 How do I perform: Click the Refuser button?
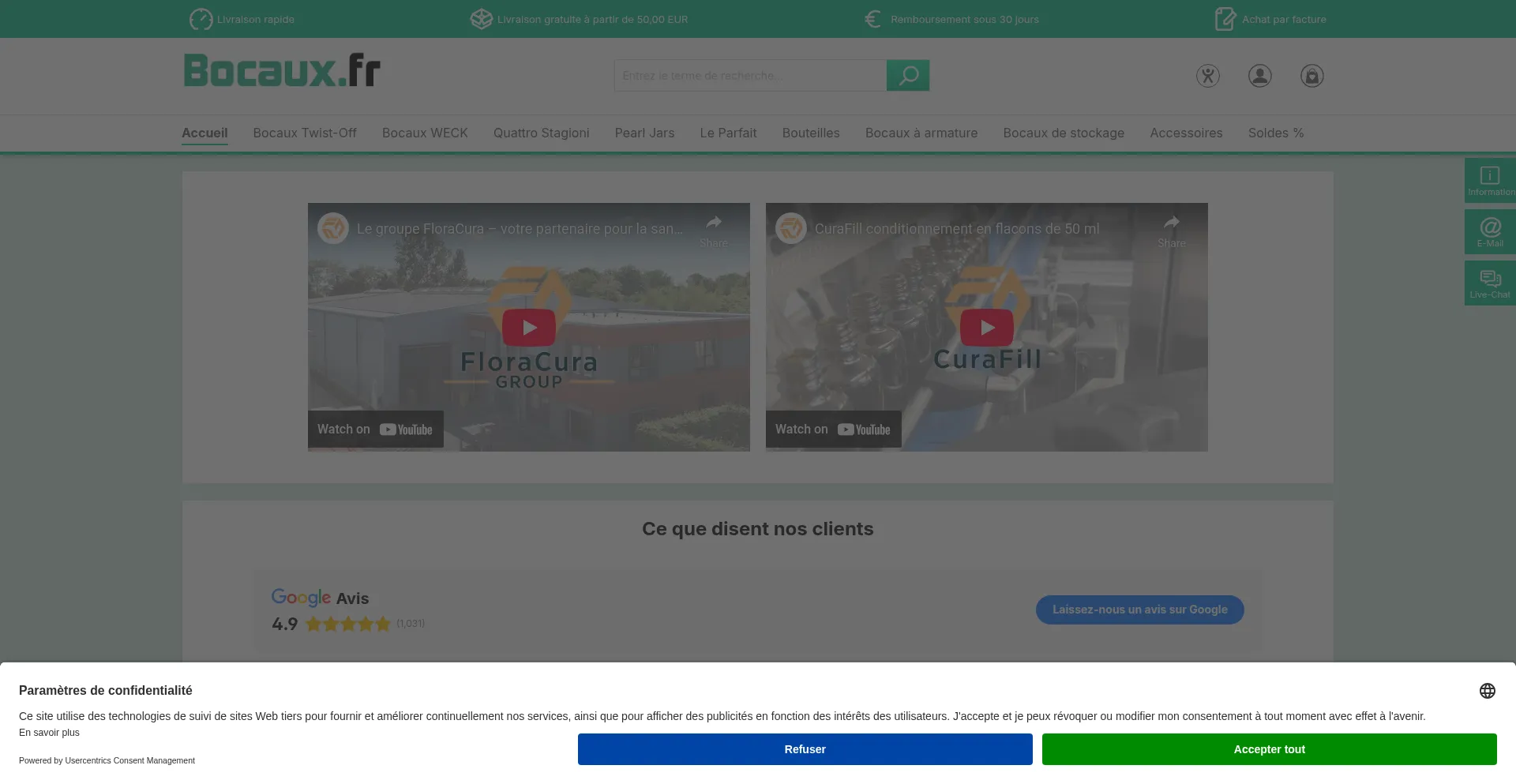[805, 749]
